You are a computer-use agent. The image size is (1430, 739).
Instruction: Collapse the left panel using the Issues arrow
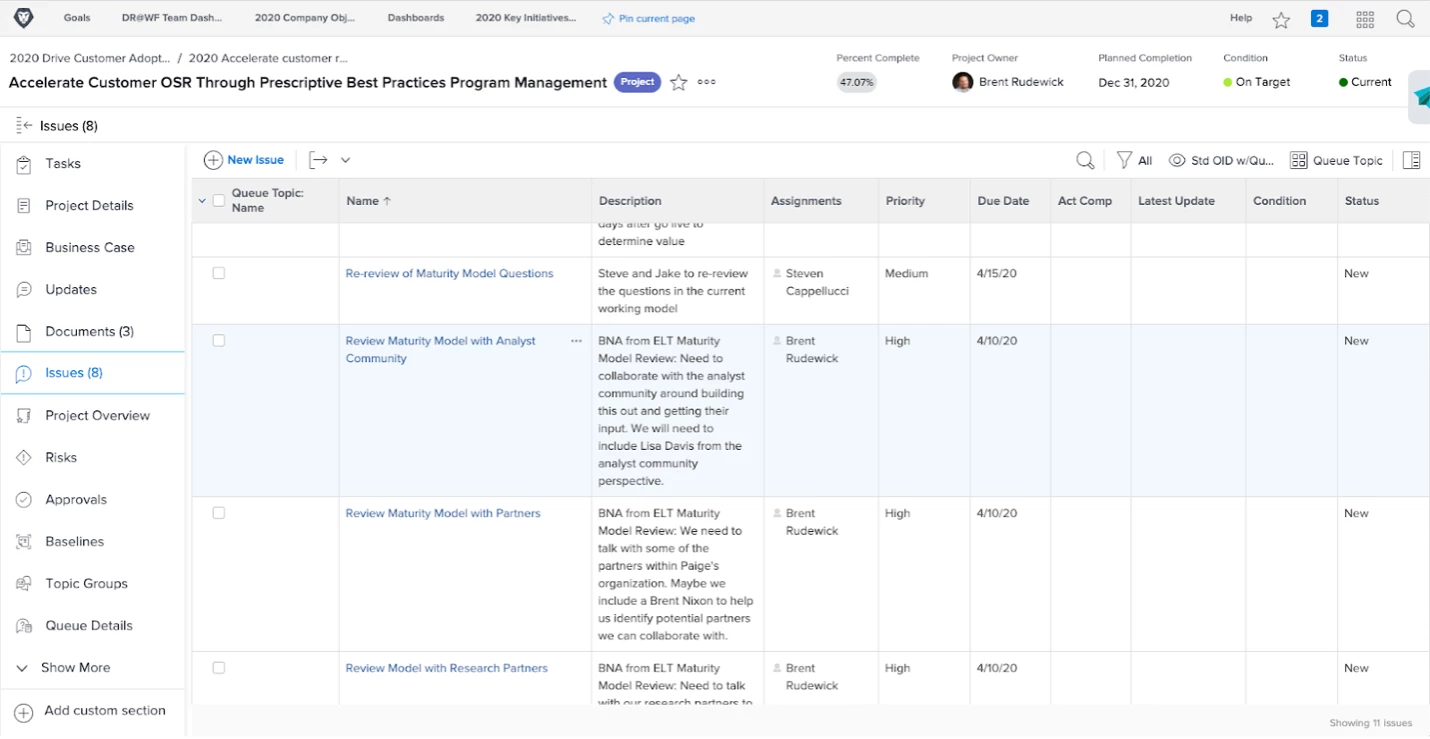coord(25,125)
